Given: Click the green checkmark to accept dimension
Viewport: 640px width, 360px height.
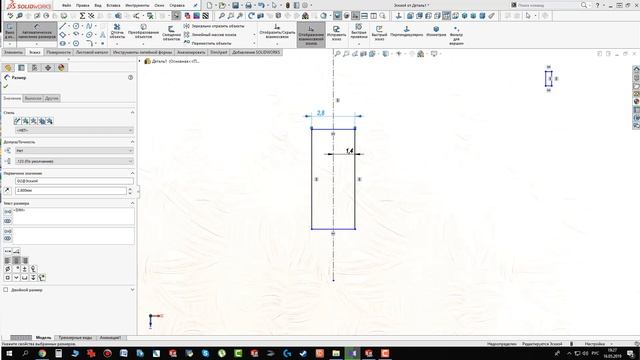Looking at the screenshot, I should pos(6,86).
